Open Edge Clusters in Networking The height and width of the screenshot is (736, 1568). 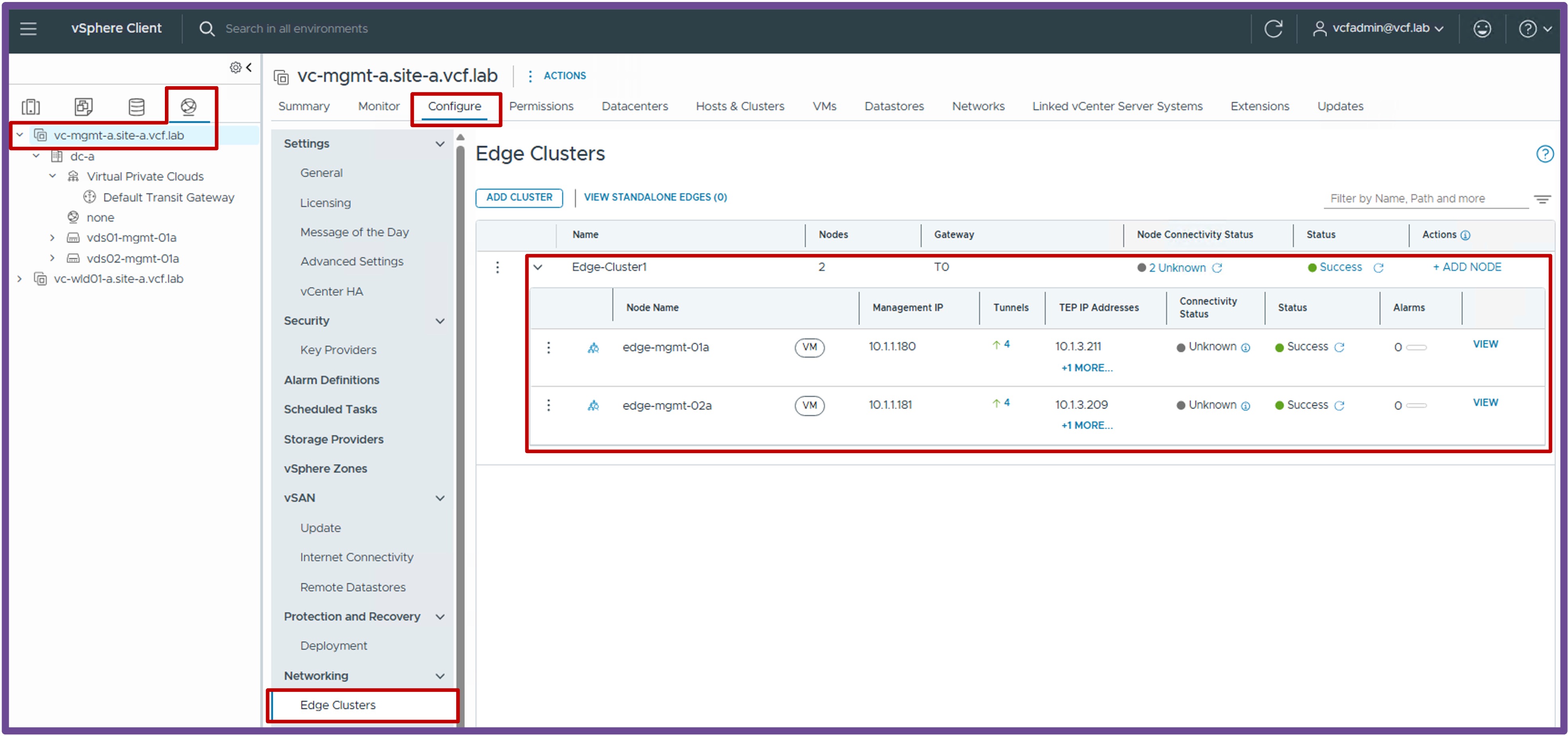337,705
